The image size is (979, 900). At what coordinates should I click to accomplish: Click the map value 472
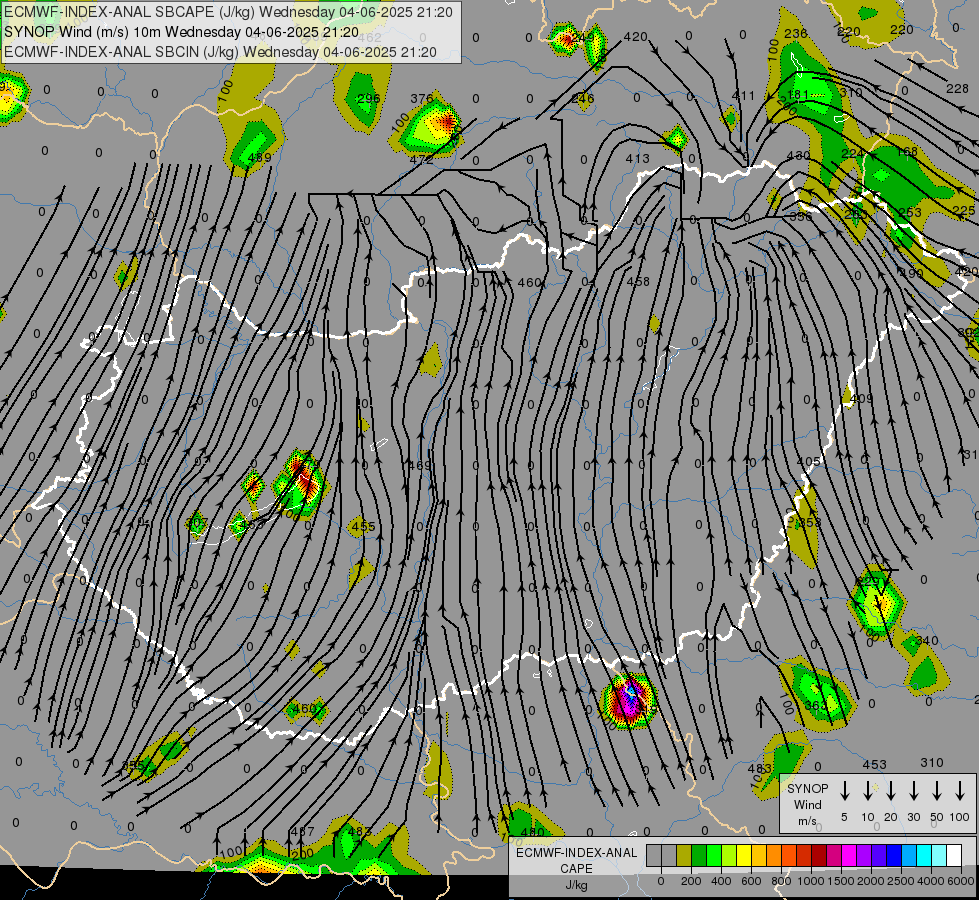point(421,160)
